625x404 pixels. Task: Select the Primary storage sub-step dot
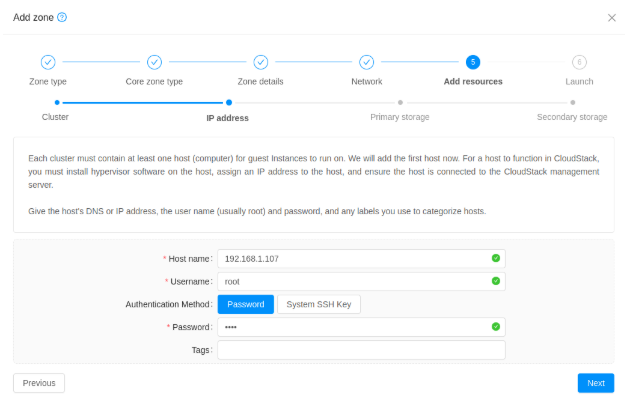coord(400,103)
